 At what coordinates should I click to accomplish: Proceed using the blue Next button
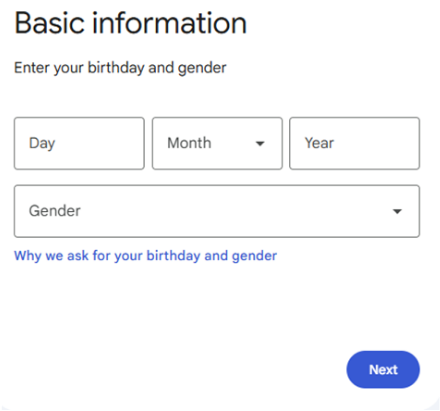(383, 369)
